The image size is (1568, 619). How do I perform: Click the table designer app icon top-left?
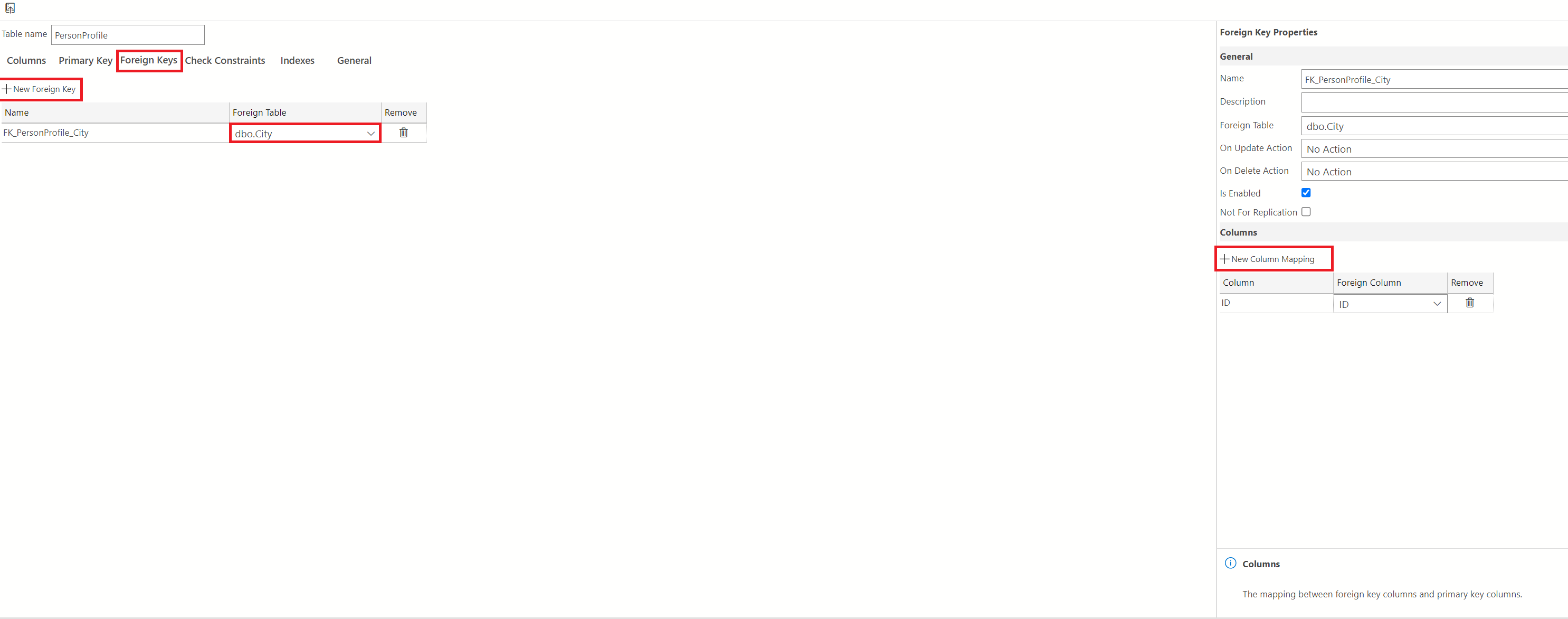[10, 8]
